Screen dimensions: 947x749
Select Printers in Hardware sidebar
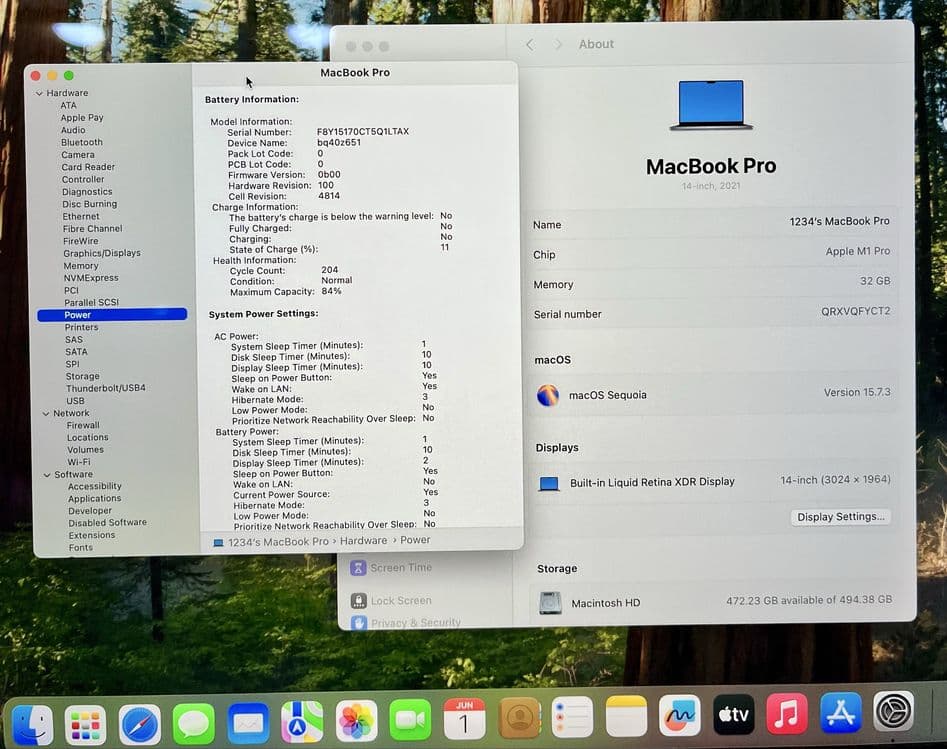point(82,327)
